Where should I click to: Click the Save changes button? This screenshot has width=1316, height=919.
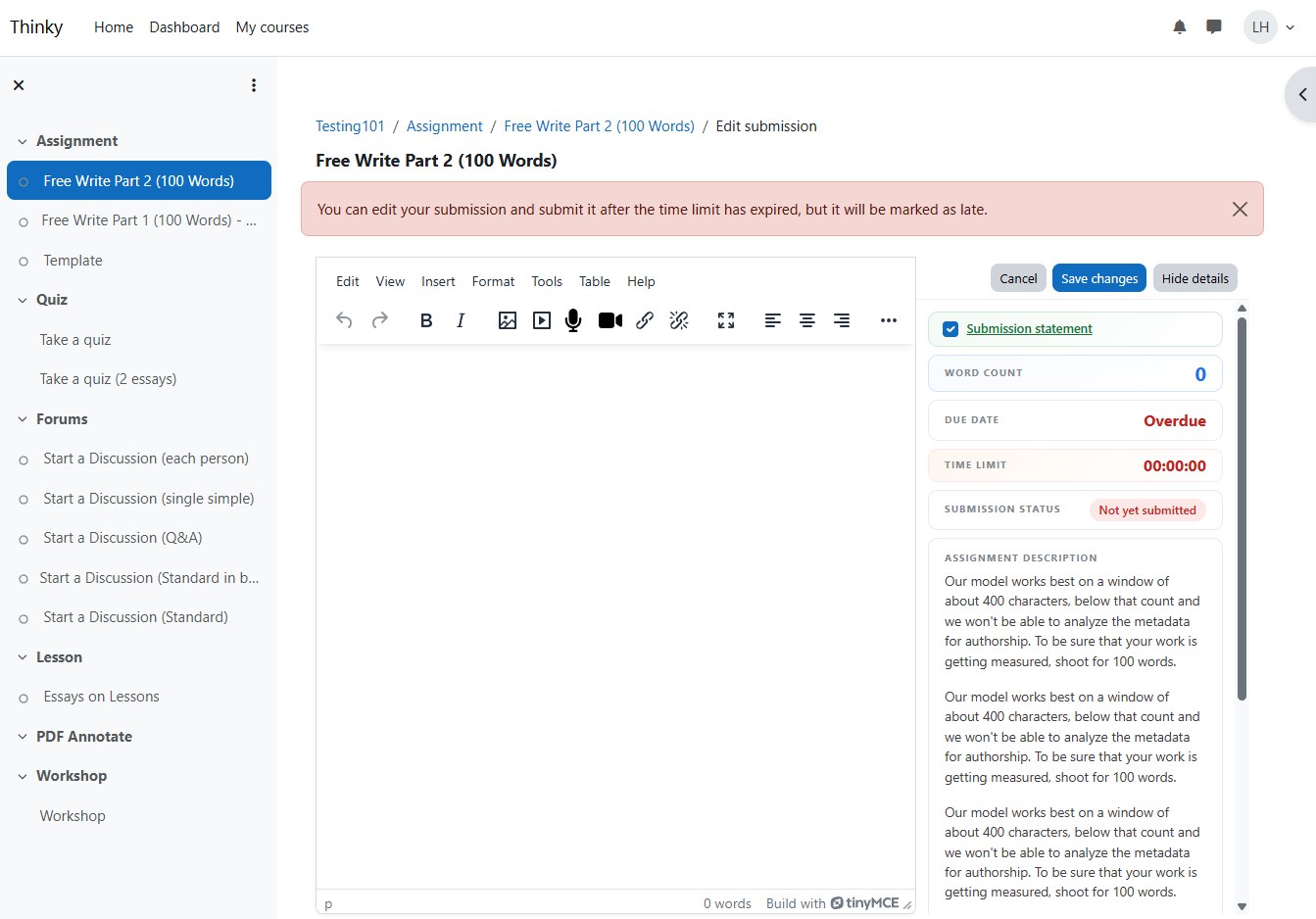pyautogui.click(x=1099, y=278)
